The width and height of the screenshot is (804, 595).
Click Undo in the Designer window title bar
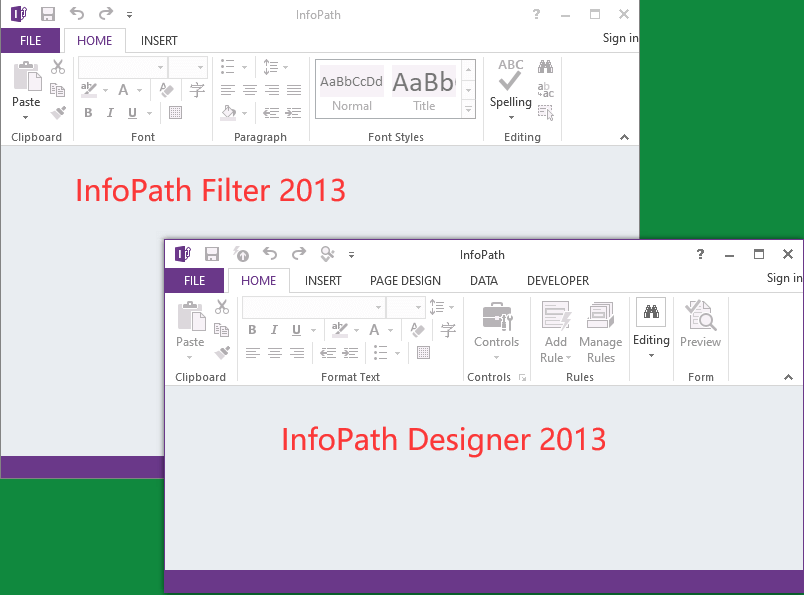pyautogui.click(x=270, y=253)
